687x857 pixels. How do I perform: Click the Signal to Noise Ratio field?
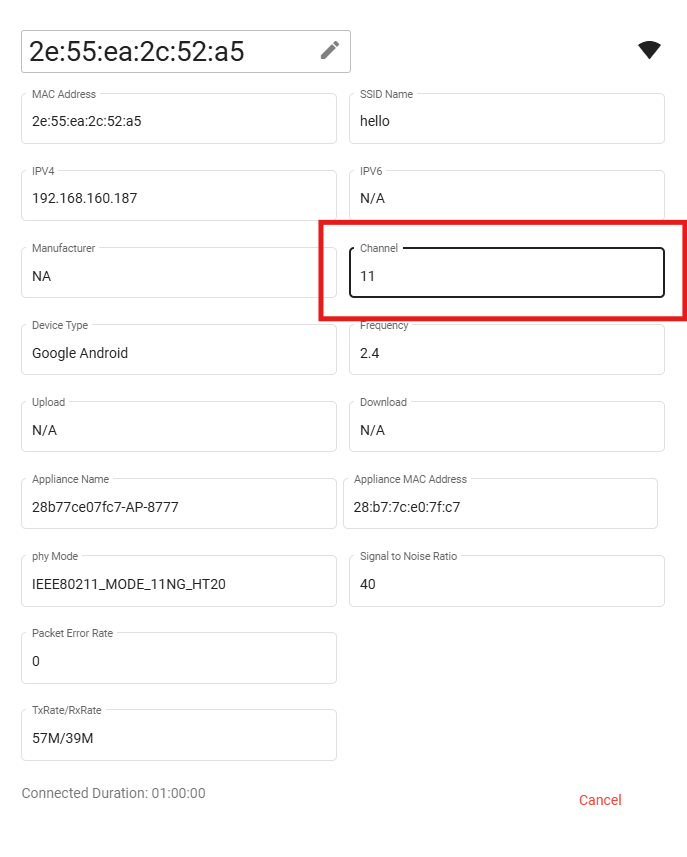[507, 581]
